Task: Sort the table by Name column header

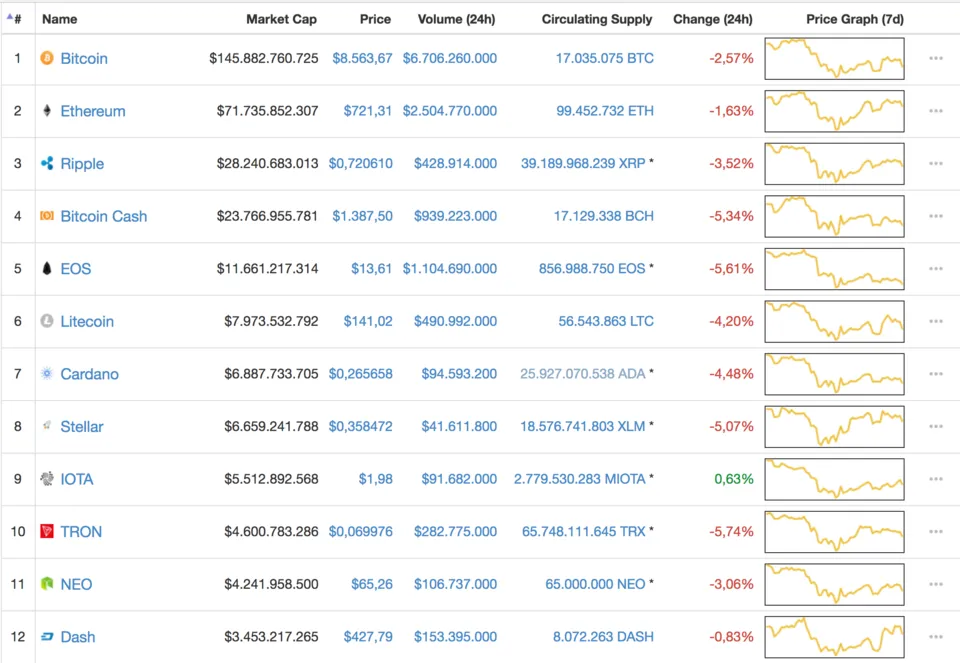Action: pos(59,19)
